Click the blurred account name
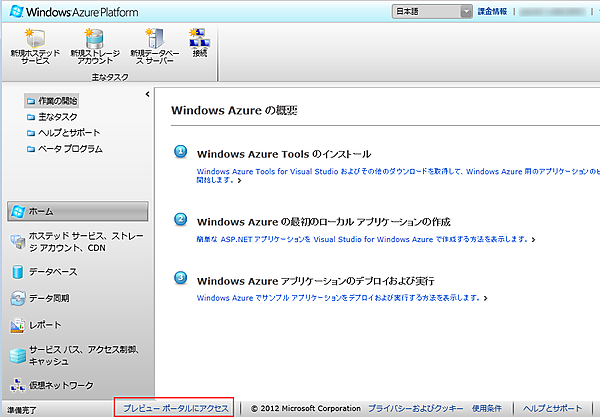This screenshot has width=600, height=417. click(552, 11)
